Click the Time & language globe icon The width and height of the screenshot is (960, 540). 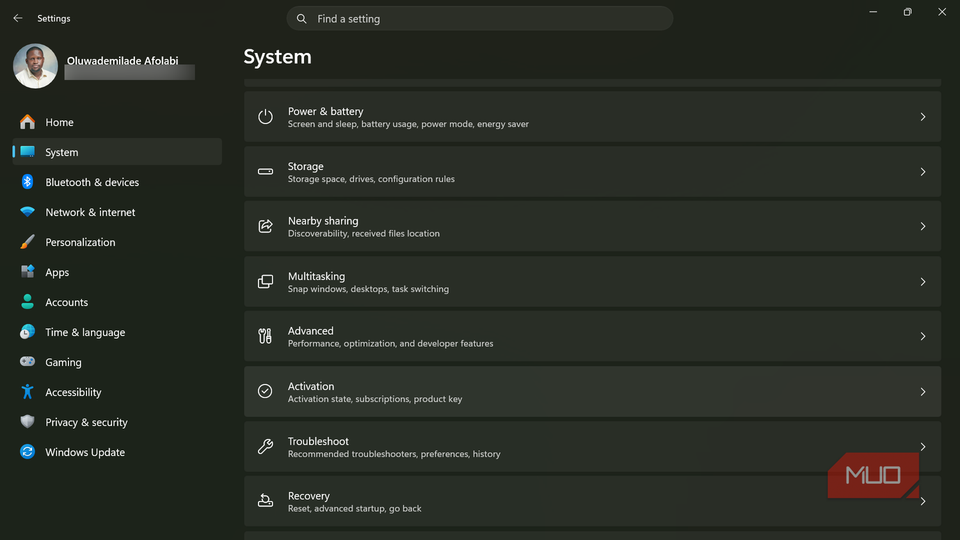(x=27, y=332)
